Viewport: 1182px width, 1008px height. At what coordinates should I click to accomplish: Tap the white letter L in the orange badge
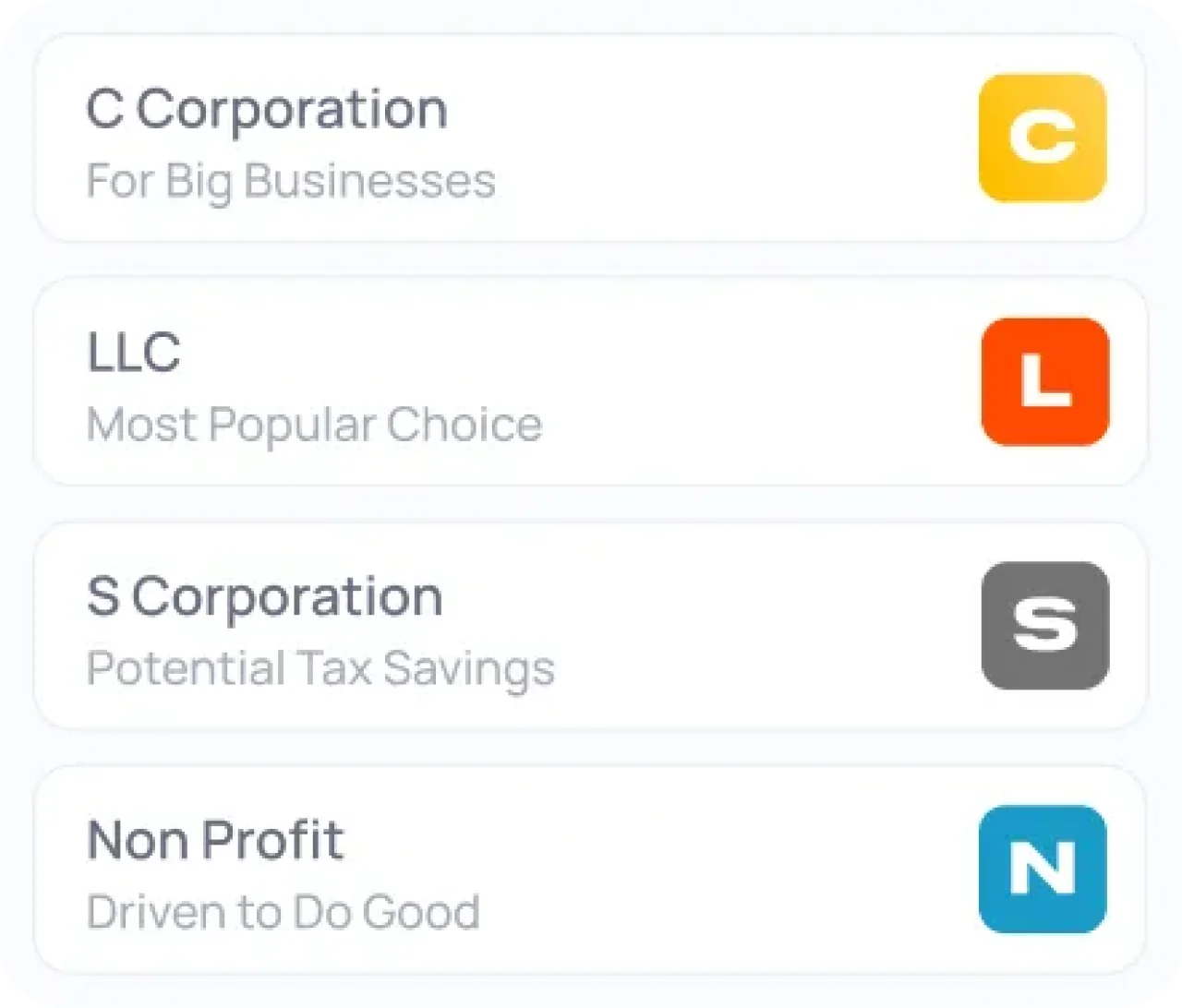click(1044, 379)
